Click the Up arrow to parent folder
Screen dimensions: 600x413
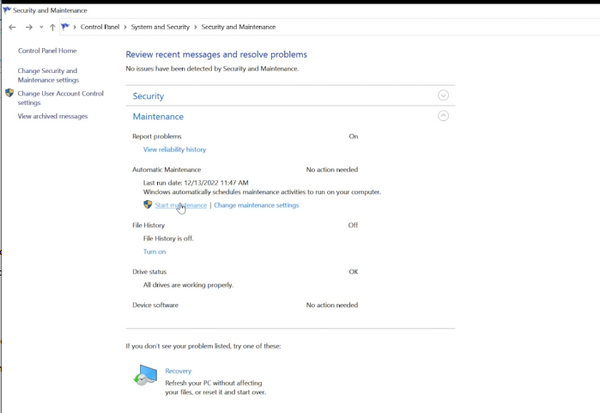pos(53,27)
